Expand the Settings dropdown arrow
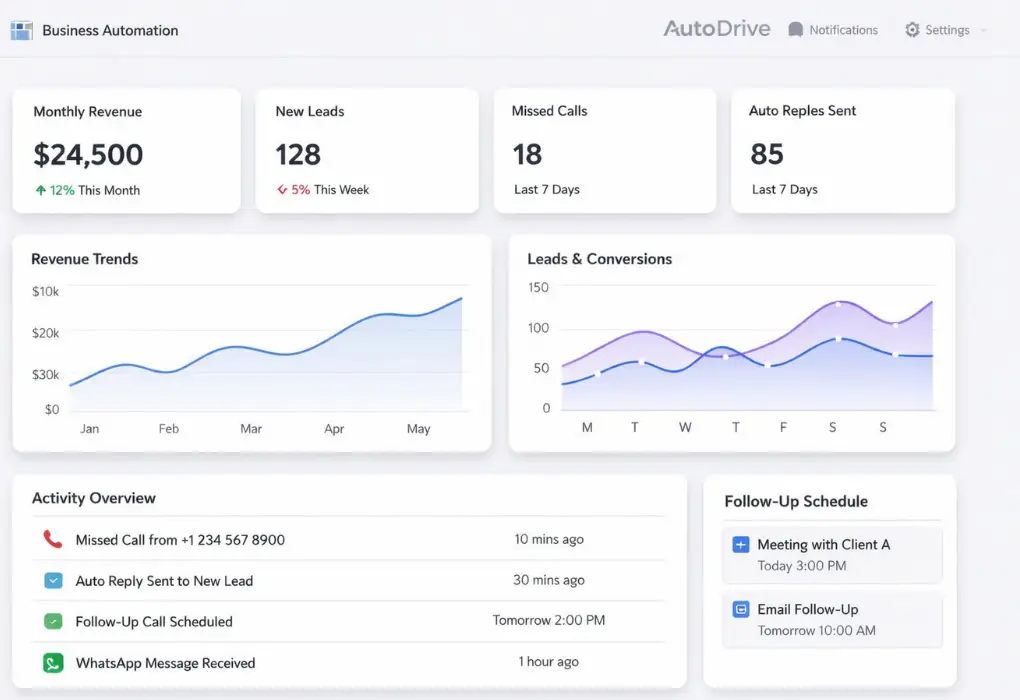This screenshot has width=1020, height=700. point(983,31)
